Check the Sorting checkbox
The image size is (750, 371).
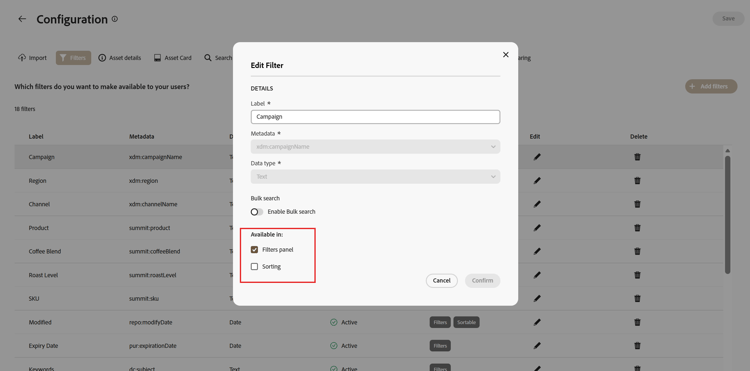(254, 267)
